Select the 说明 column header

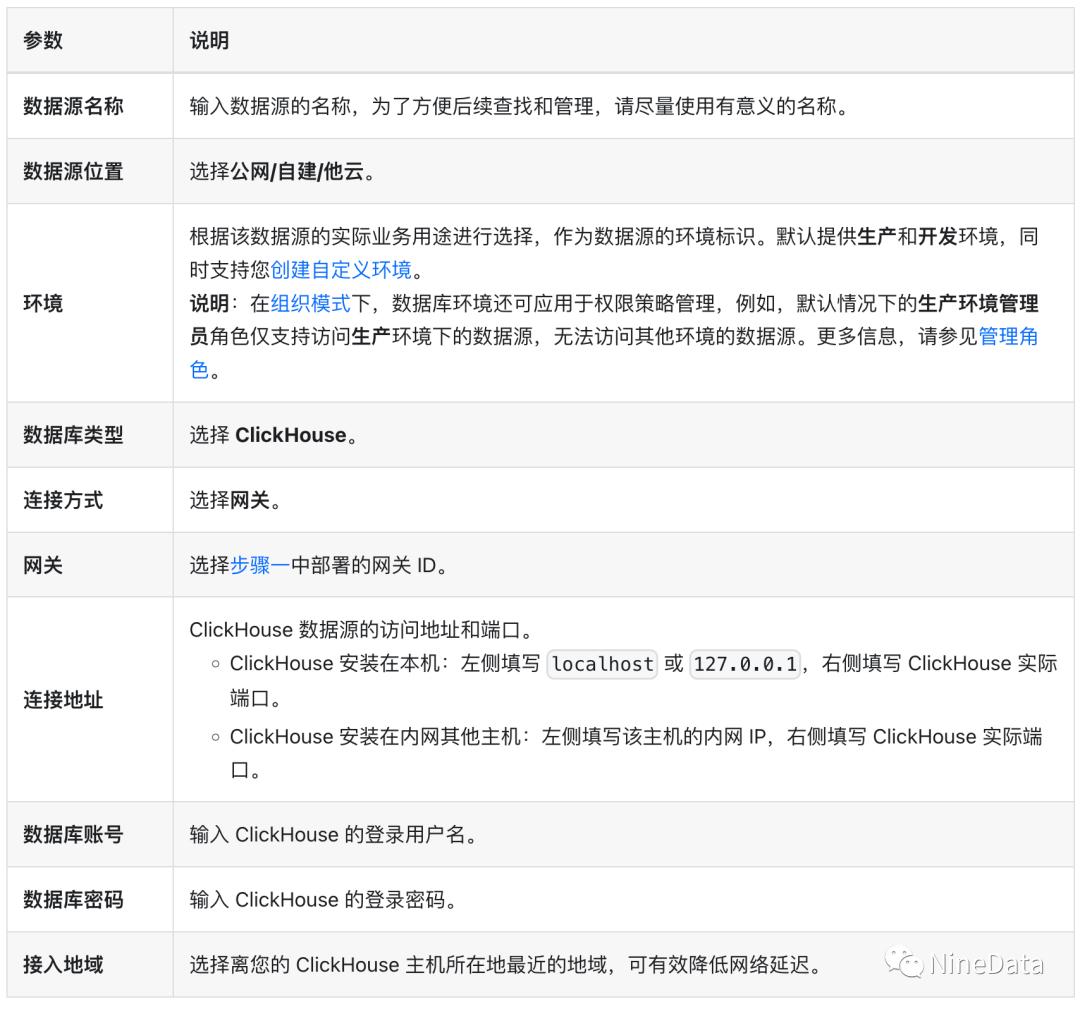click(623, 41)
